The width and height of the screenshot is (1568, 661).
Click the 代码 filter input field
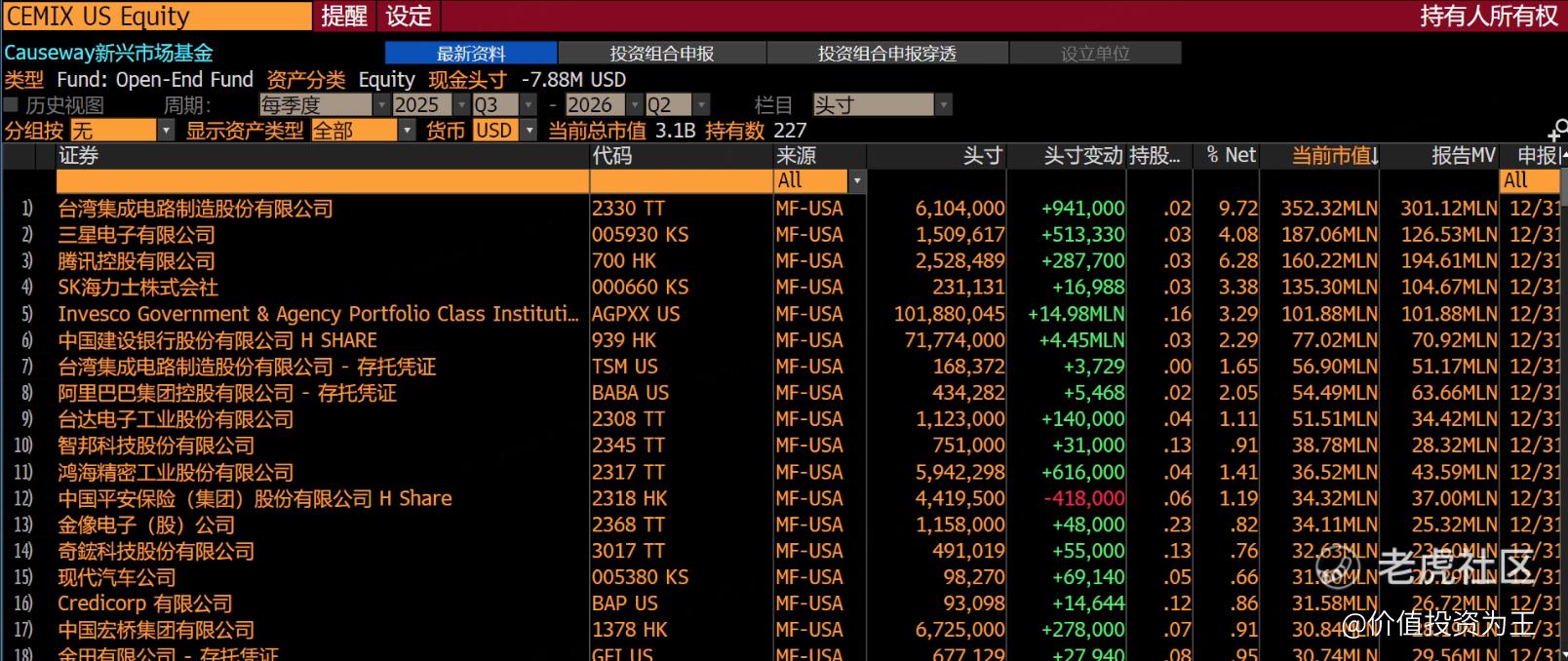(x=682, y=180)
